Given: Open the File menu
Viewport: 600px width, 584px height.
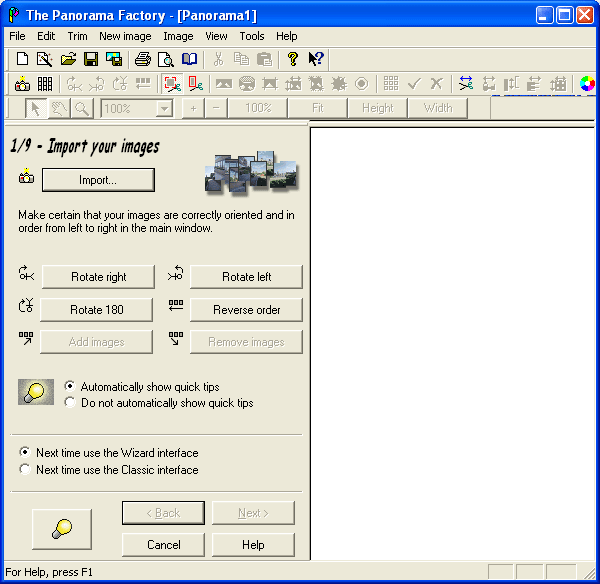Looking at the screenshot, I should [17, 36].
